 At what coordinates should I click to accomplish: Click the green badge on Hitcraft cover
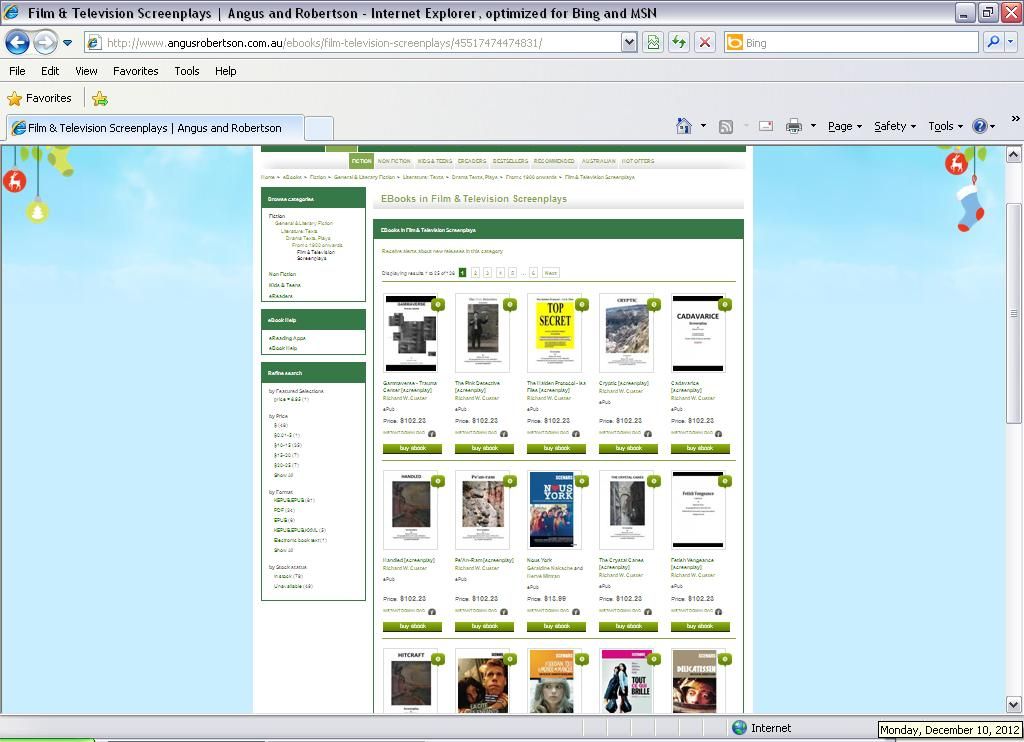(x=438, y=659)
